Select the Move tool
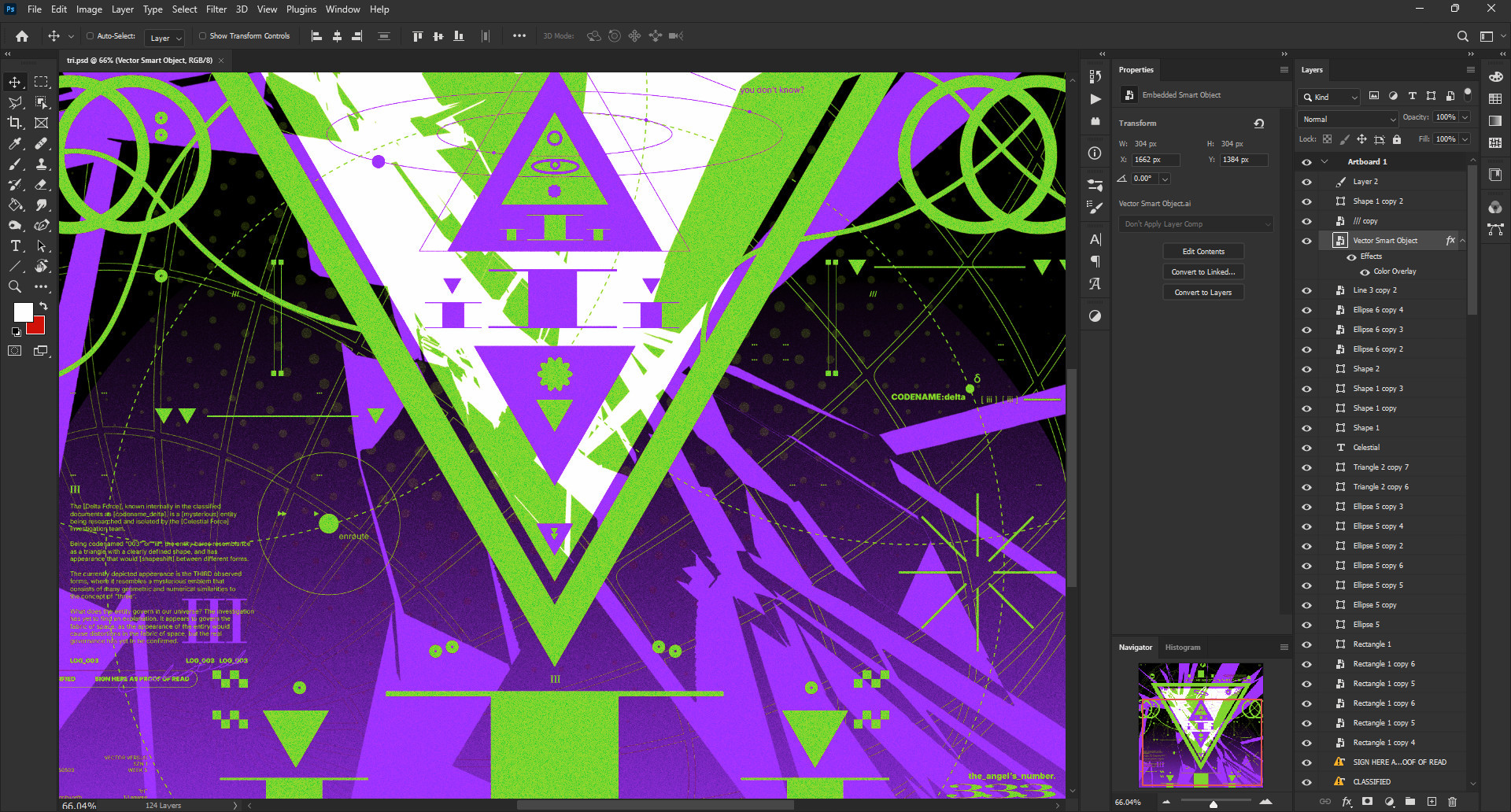 (15, 82)
